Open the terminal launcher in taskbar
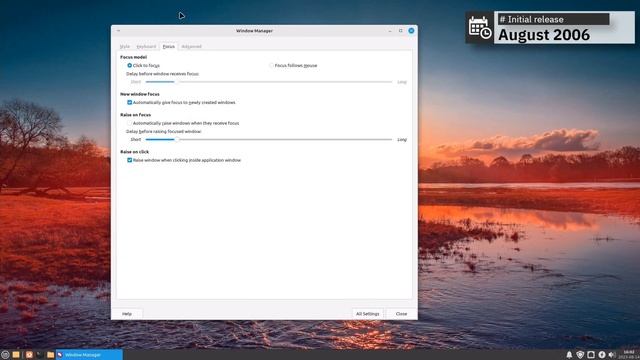Viewport: 640px width, 360px height. tap(40, 355)
